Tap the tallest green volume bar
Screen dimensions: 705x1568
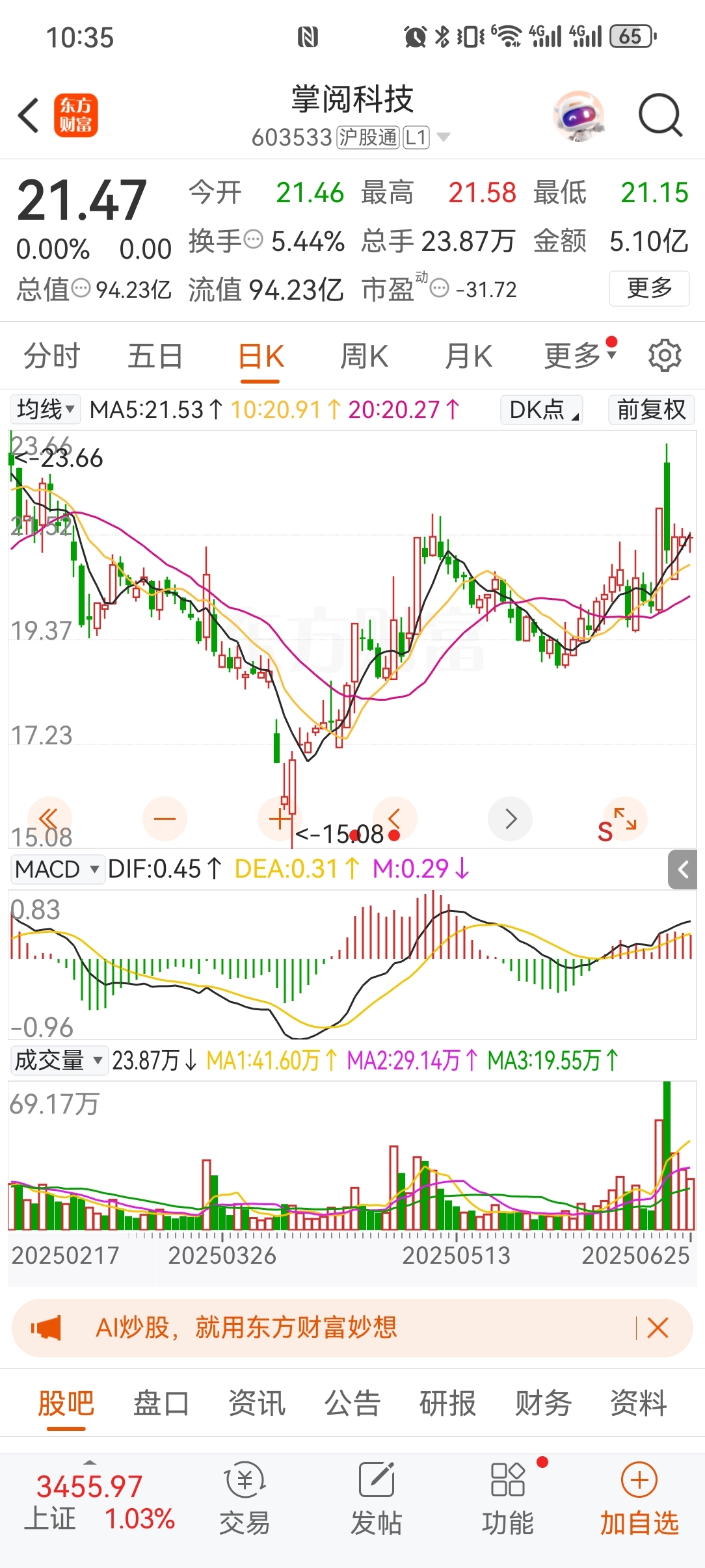click(667, 1155)
